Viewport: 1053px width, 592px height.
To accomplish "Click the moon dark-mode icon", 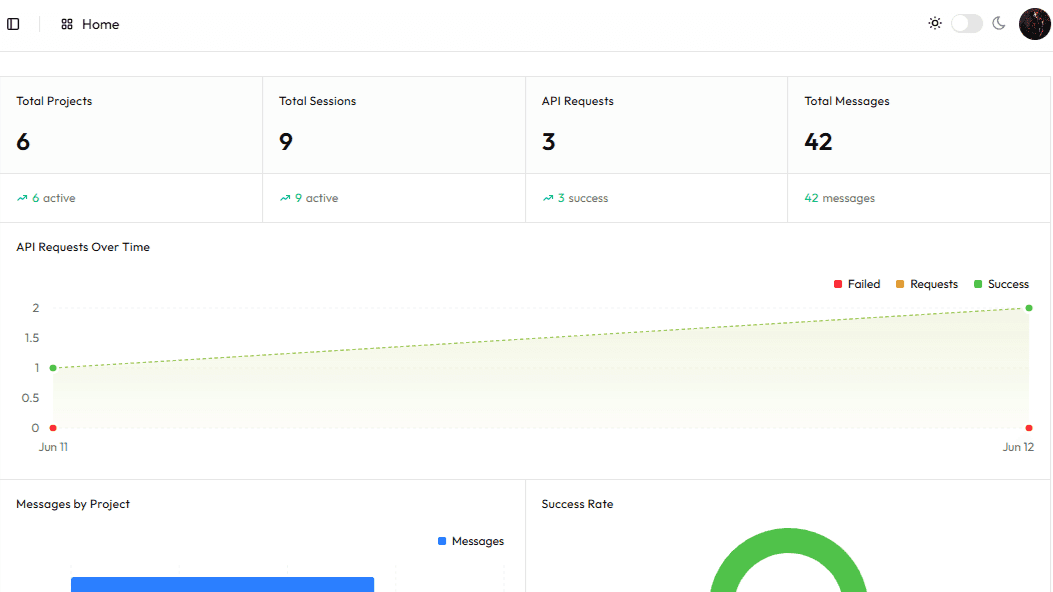I will coord(999,23).
